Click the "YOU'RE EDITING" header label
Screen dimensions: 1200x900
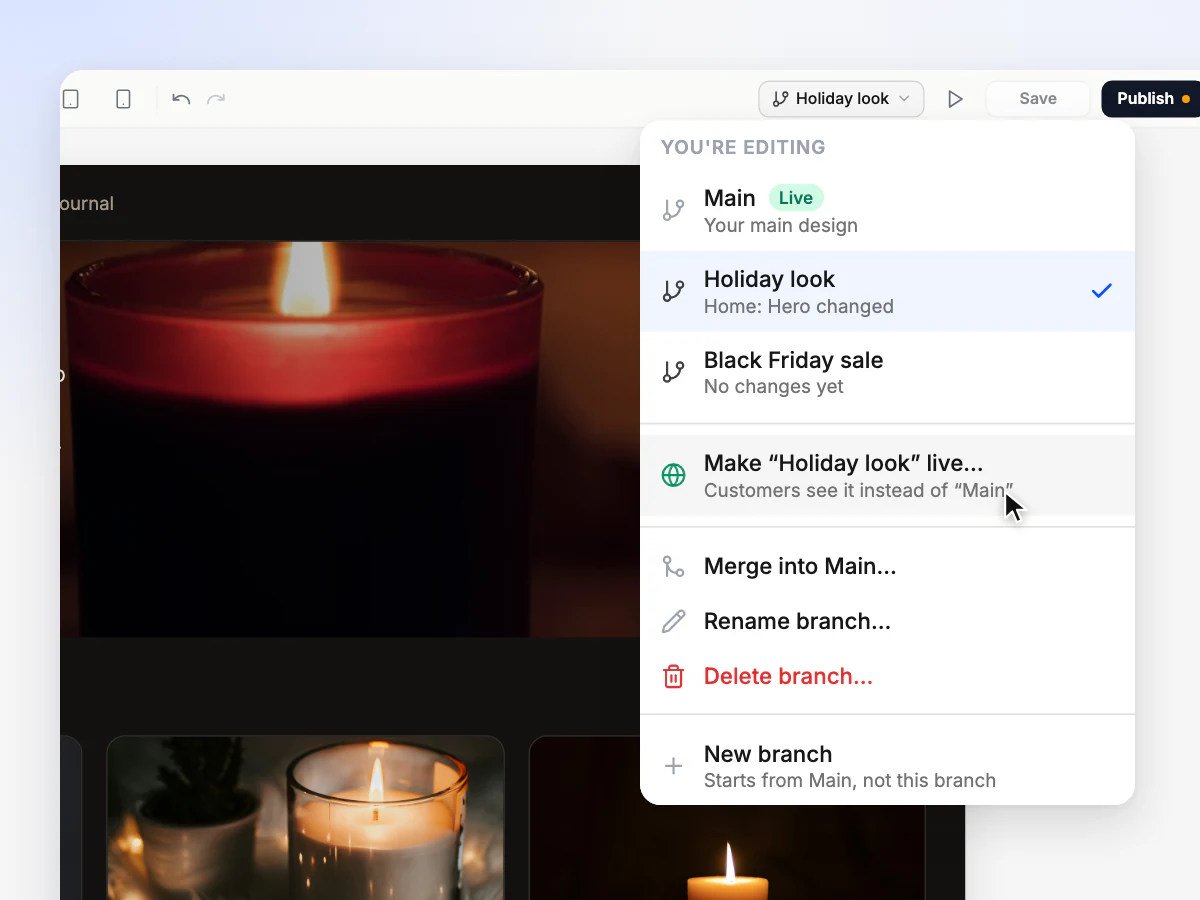point(743,147)
